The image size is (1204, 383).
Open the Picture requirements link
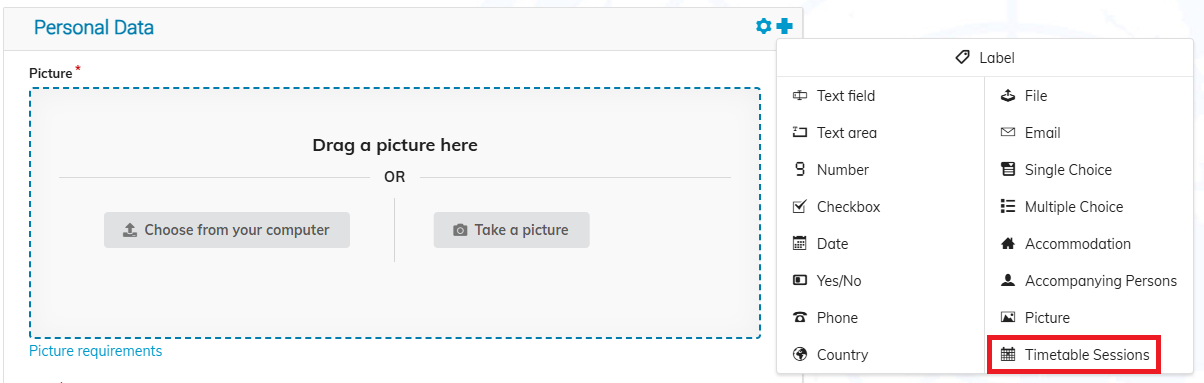coord(96,351)
